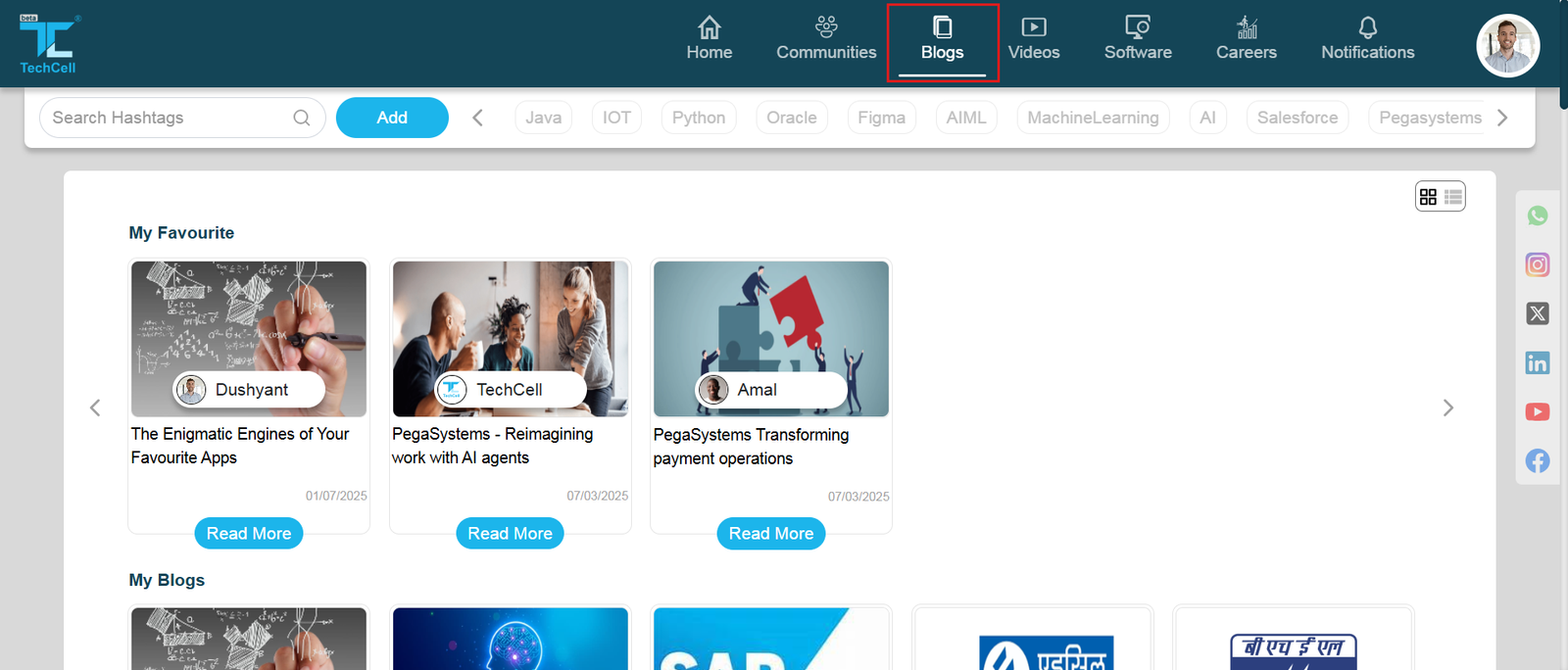Show next favourite blogs with right arrow
This screenshot has height=670, width=1568.
(x=1447, y=408)
